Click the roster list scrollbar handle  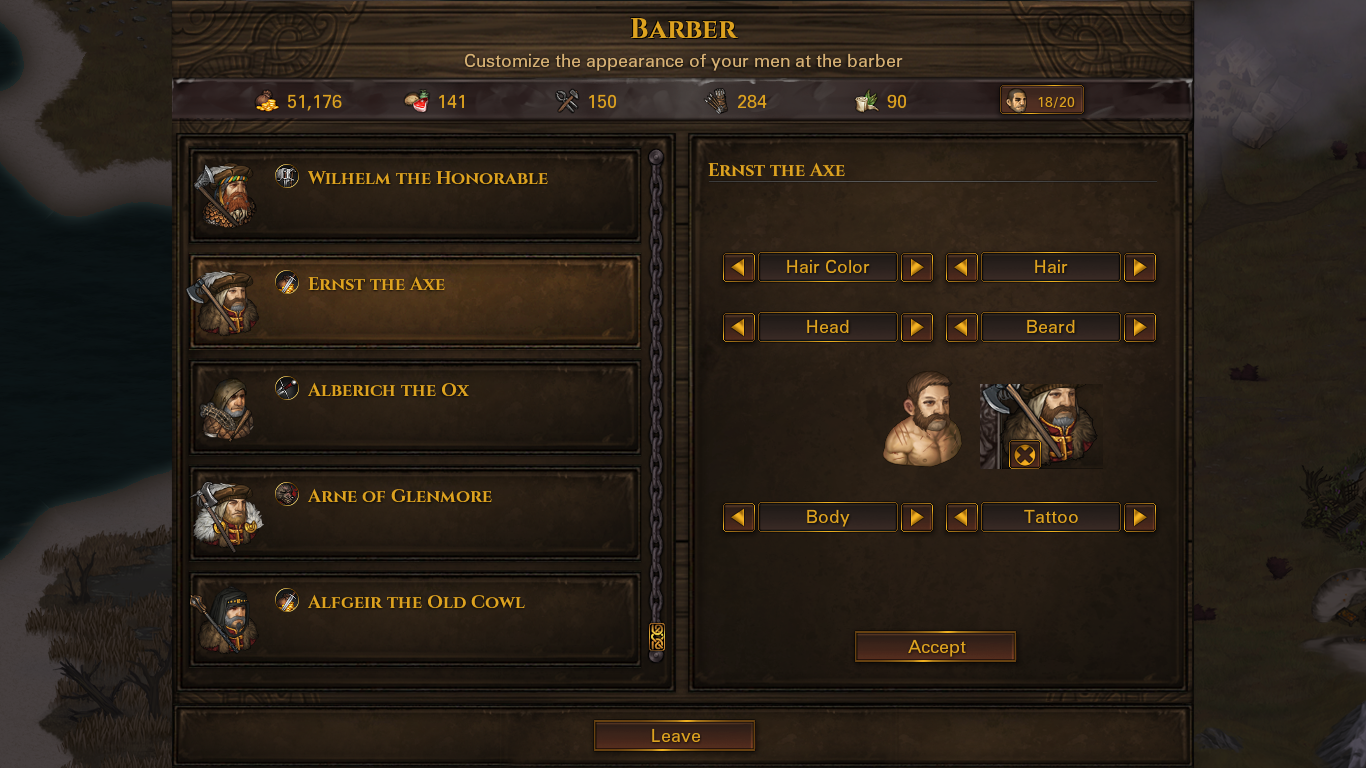[x=657, y=636]
